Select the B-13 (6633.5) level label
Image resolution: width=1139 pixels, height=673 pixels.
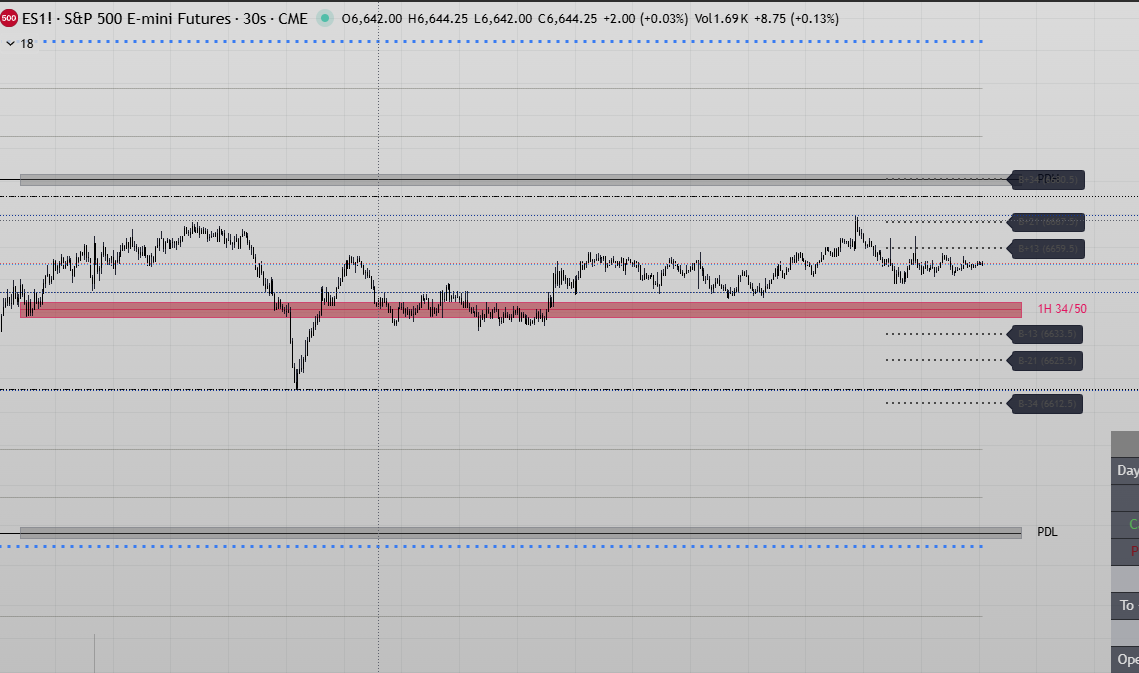[1045, 334]
